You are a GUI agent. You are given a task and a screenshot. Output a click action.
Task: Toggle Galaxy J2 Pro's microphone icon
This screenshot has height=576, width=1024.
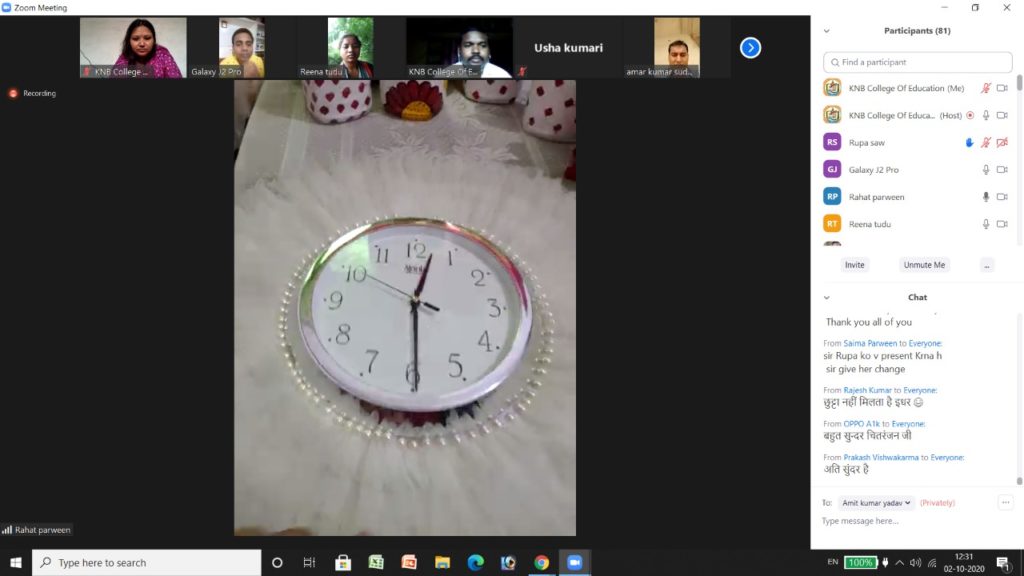click(x=986, y=170)
